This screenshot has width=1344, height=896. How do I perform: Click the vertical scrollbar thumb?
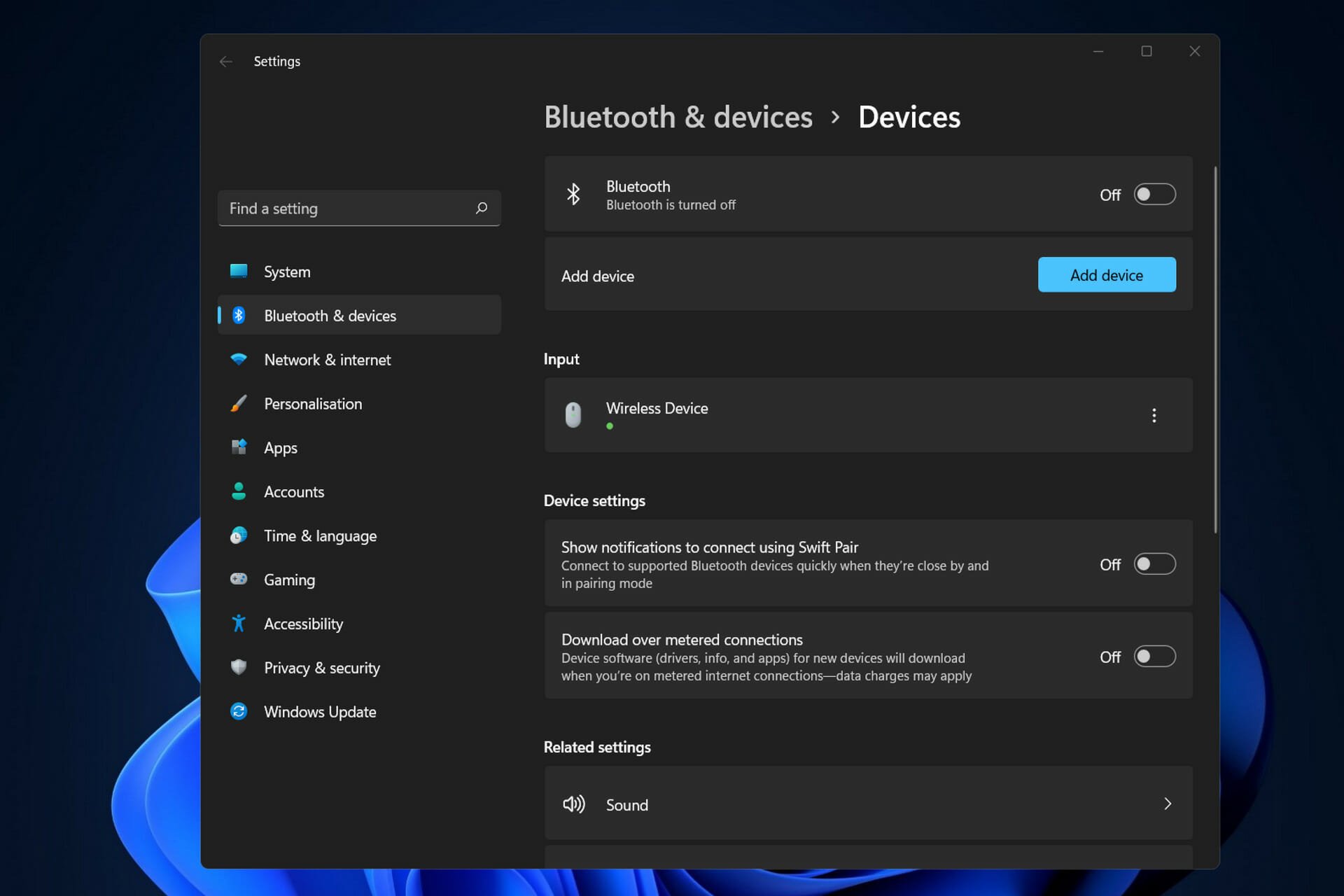1215,350
